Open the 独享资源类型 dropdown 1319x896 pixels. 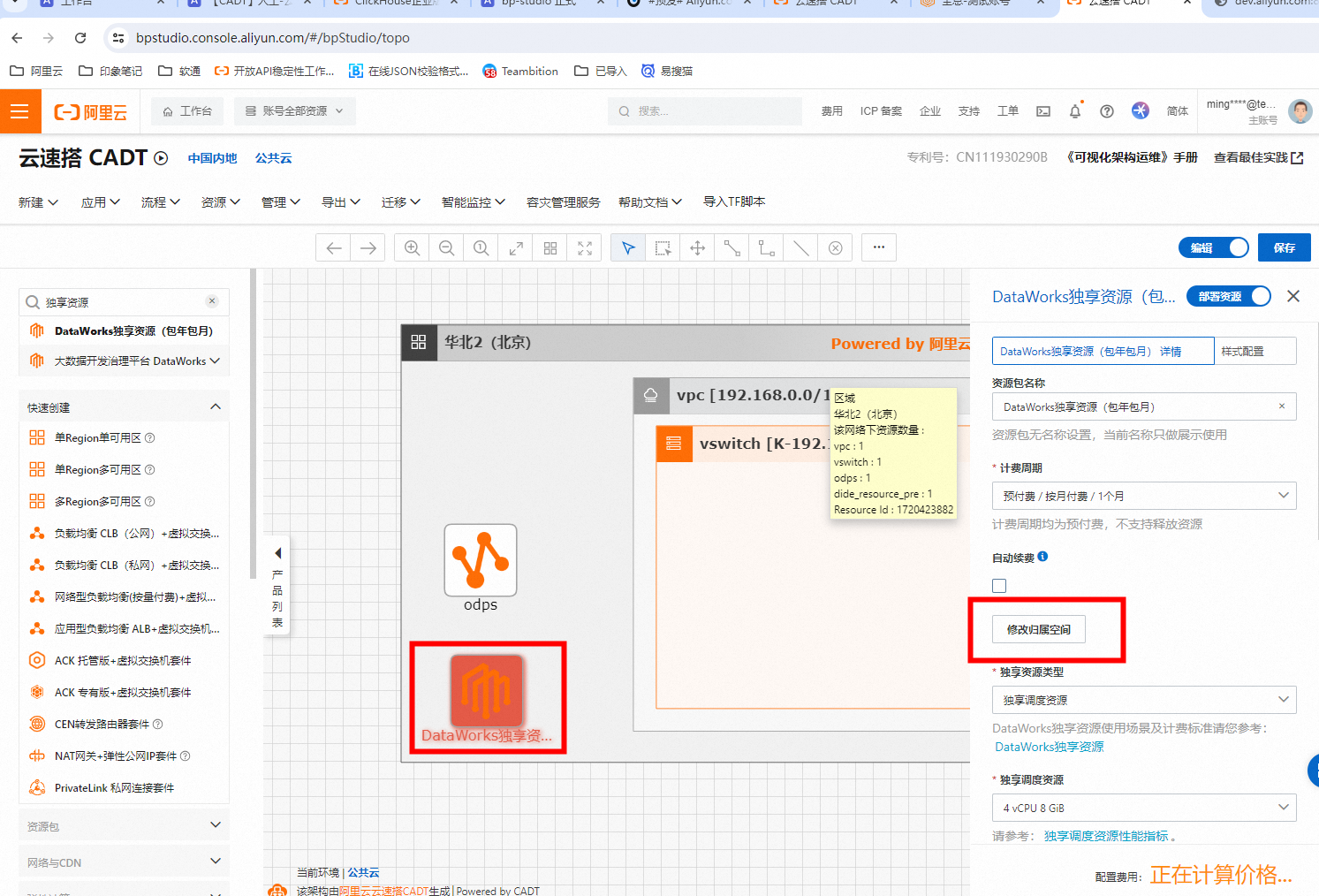1144,700
